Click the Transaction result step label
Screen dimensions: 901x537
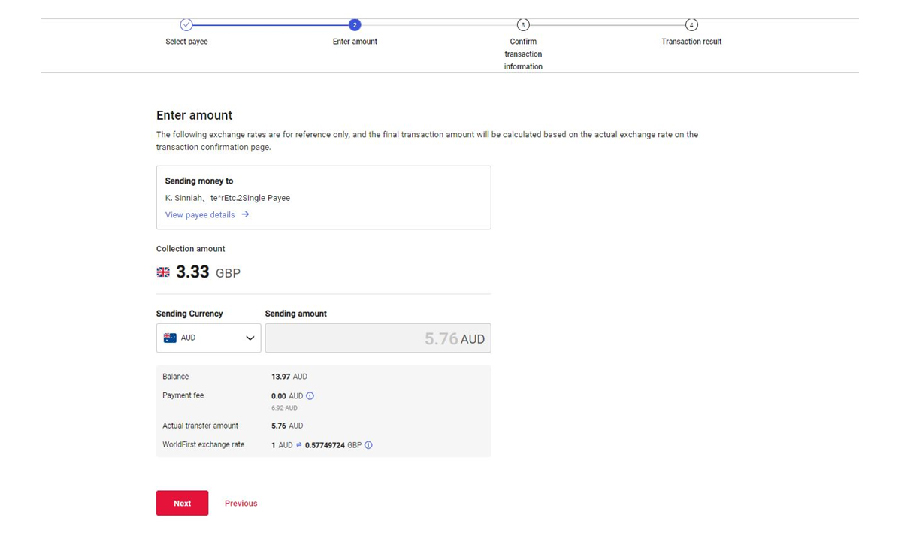click(691, 42)
